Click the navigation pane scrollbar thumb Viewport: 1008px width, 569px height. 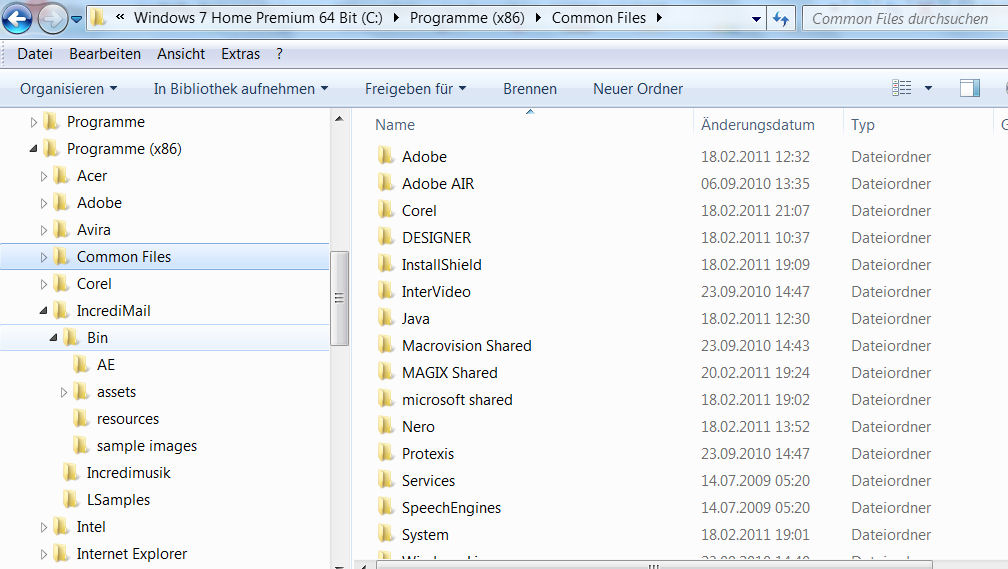(x=339, y=298)
